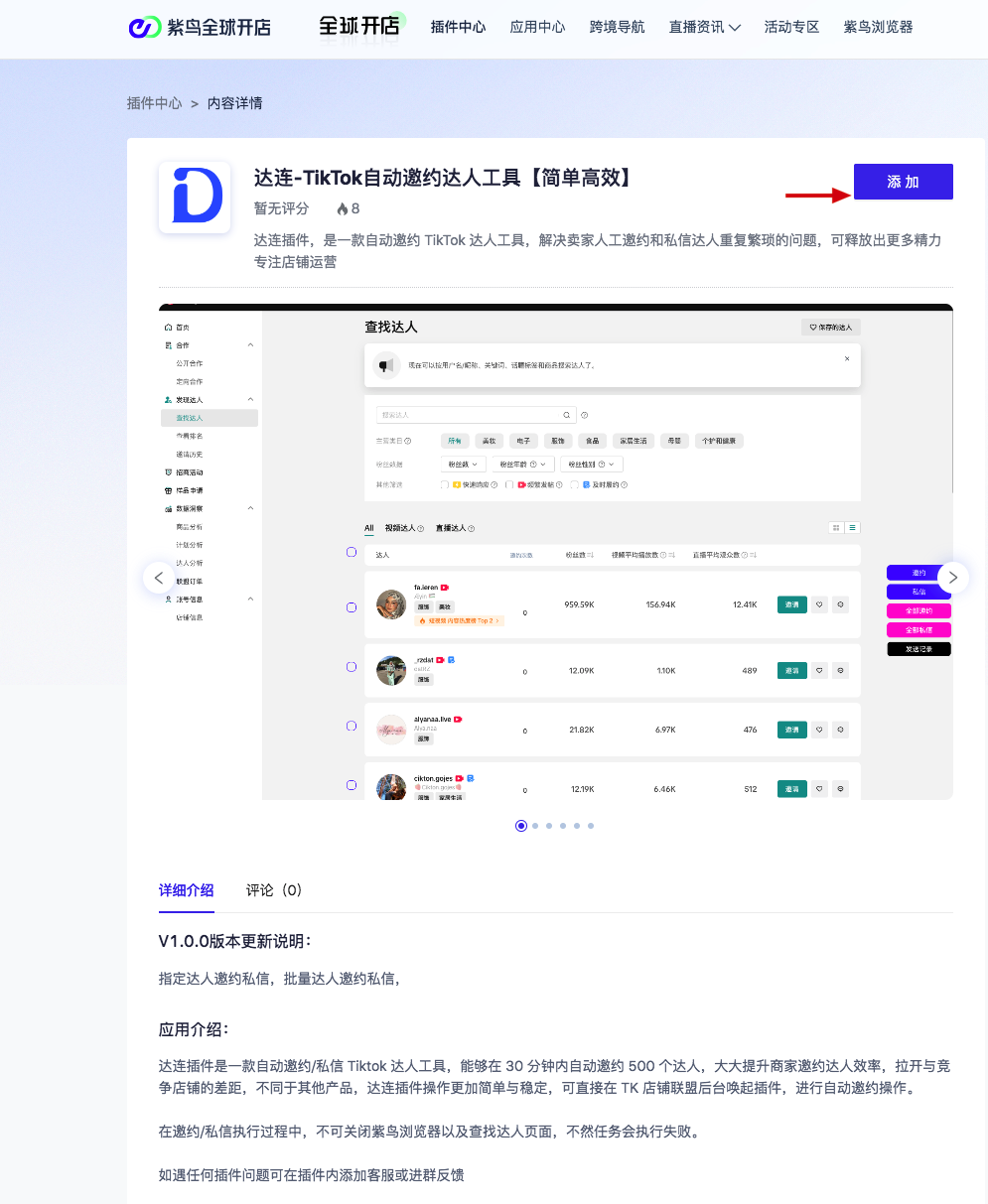Open the 粉丝年龄 filter dropdown
This screenshot has height=1204, width=988.
(x=522, y=464)
